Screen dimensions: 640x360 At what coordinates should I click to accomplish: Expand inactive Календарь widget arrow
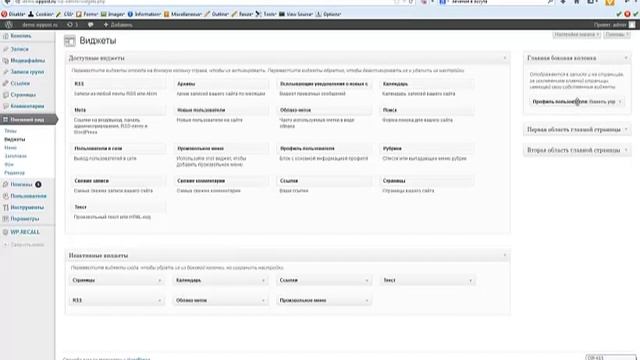[263, 280]
